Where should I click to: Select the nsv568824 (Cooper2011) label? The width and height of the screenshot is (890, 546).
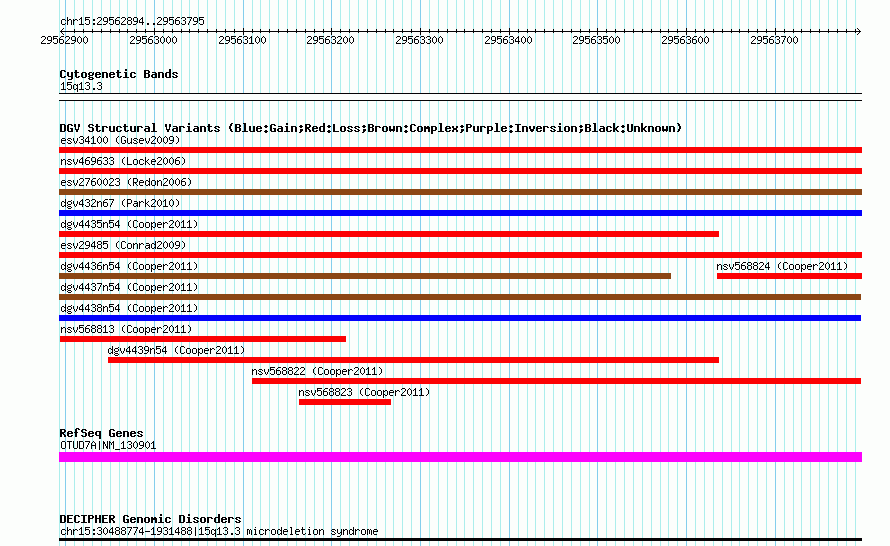[x=782, y=266]
